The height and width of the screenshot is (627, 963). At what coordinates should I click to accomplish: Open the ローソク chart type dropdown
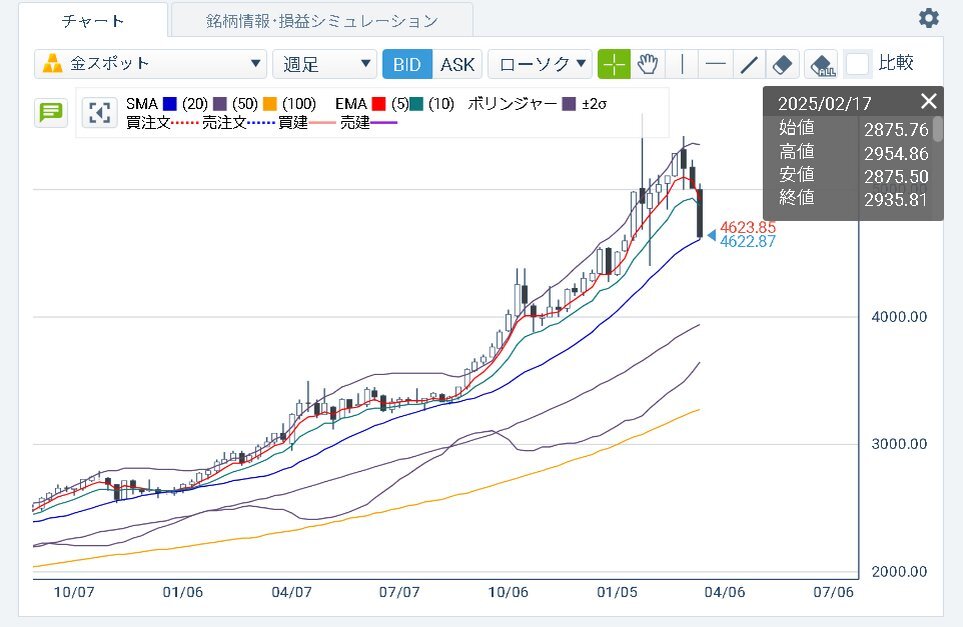[x=539, y=64]
